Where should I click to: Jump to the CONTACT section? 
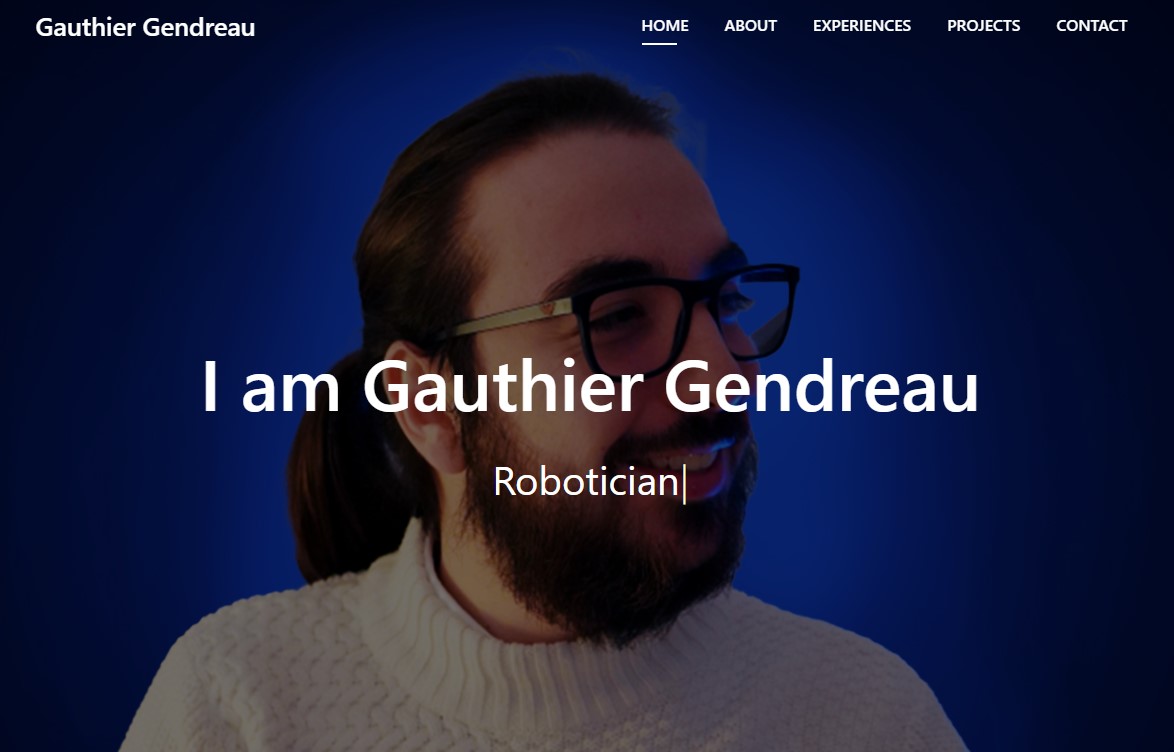tap(1092, 25)
